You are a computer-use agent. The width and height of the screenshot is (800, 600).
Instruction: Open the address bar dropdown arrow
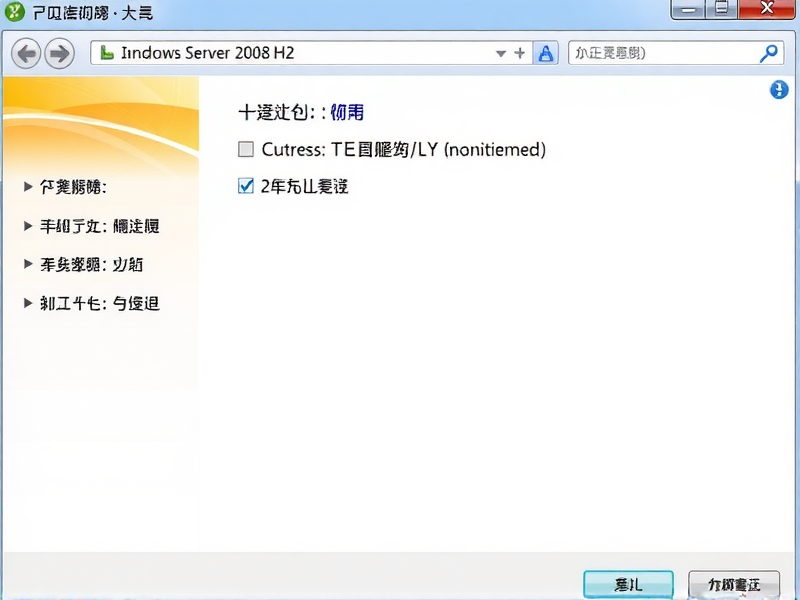point(500,53)
